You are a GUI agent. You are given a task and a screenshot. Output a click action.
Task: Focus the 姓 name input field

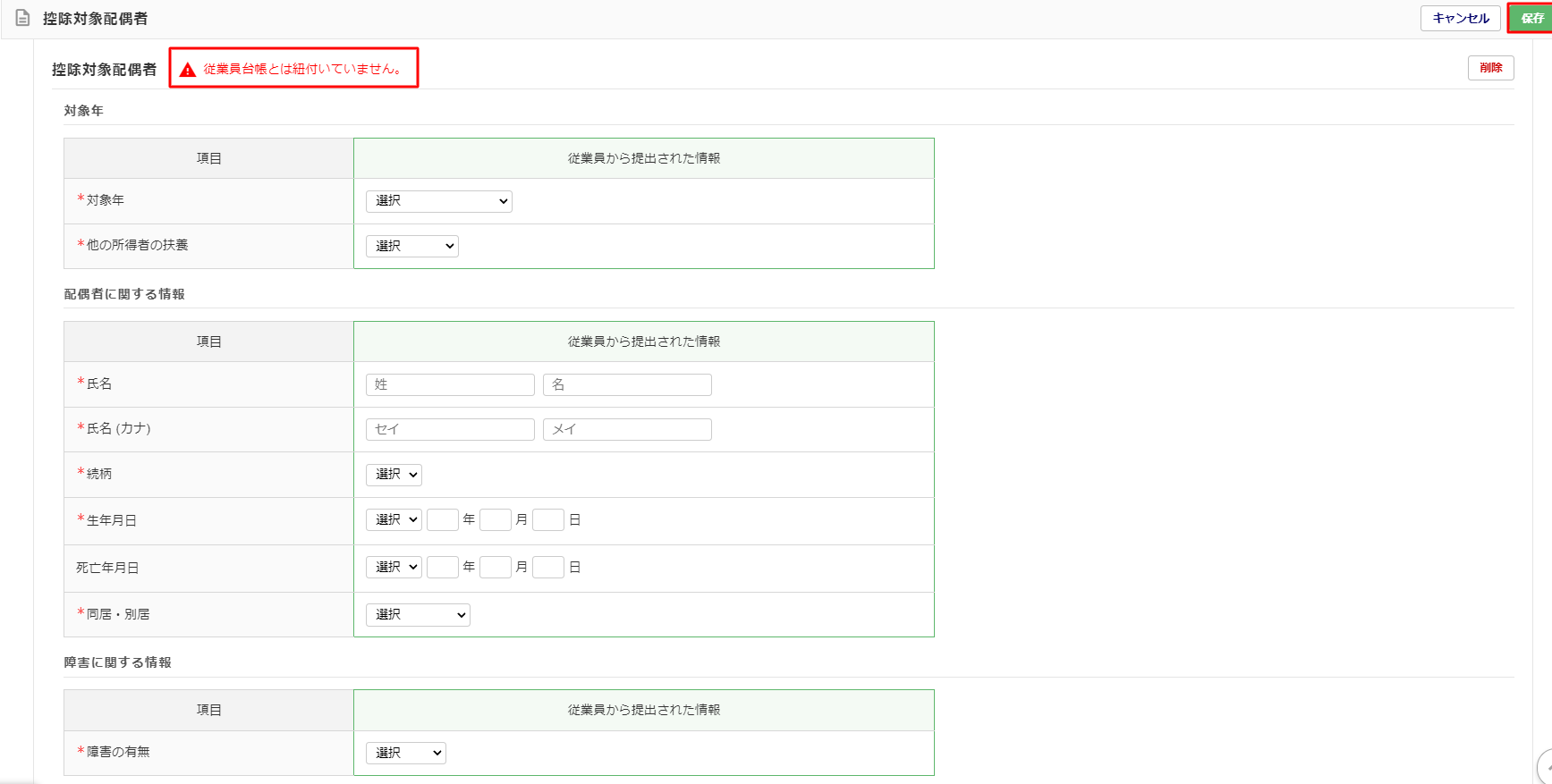click(x=450, y=384)
